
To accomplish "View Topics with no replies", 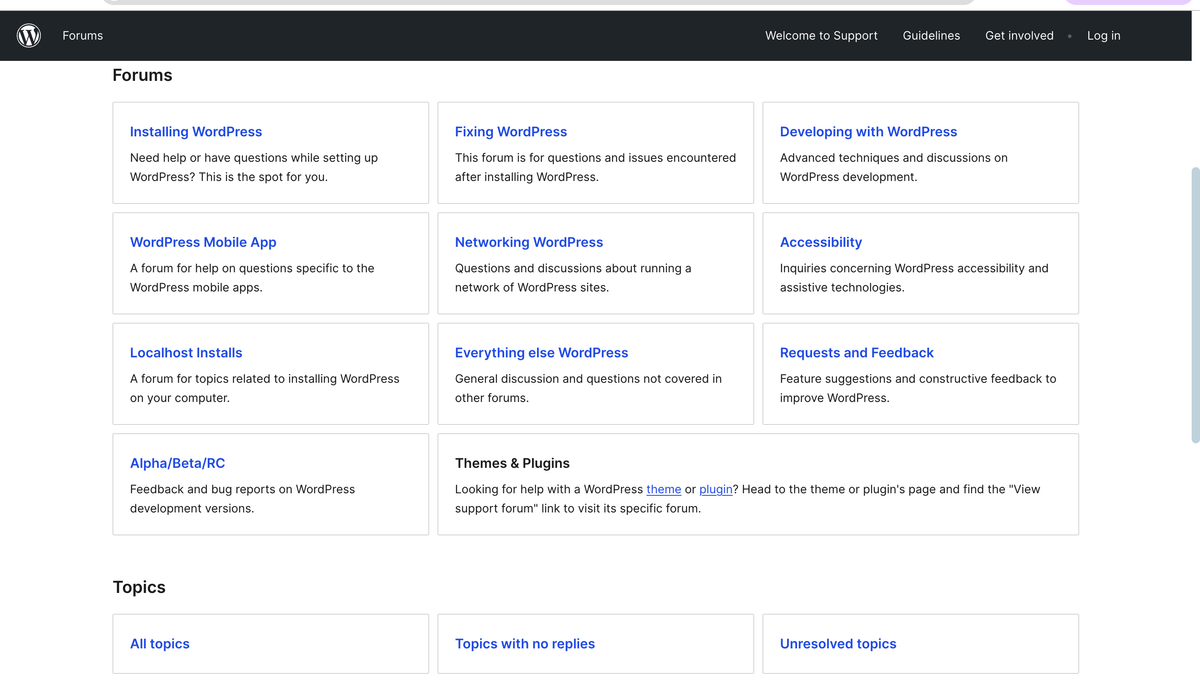I will tap(525, 644).
